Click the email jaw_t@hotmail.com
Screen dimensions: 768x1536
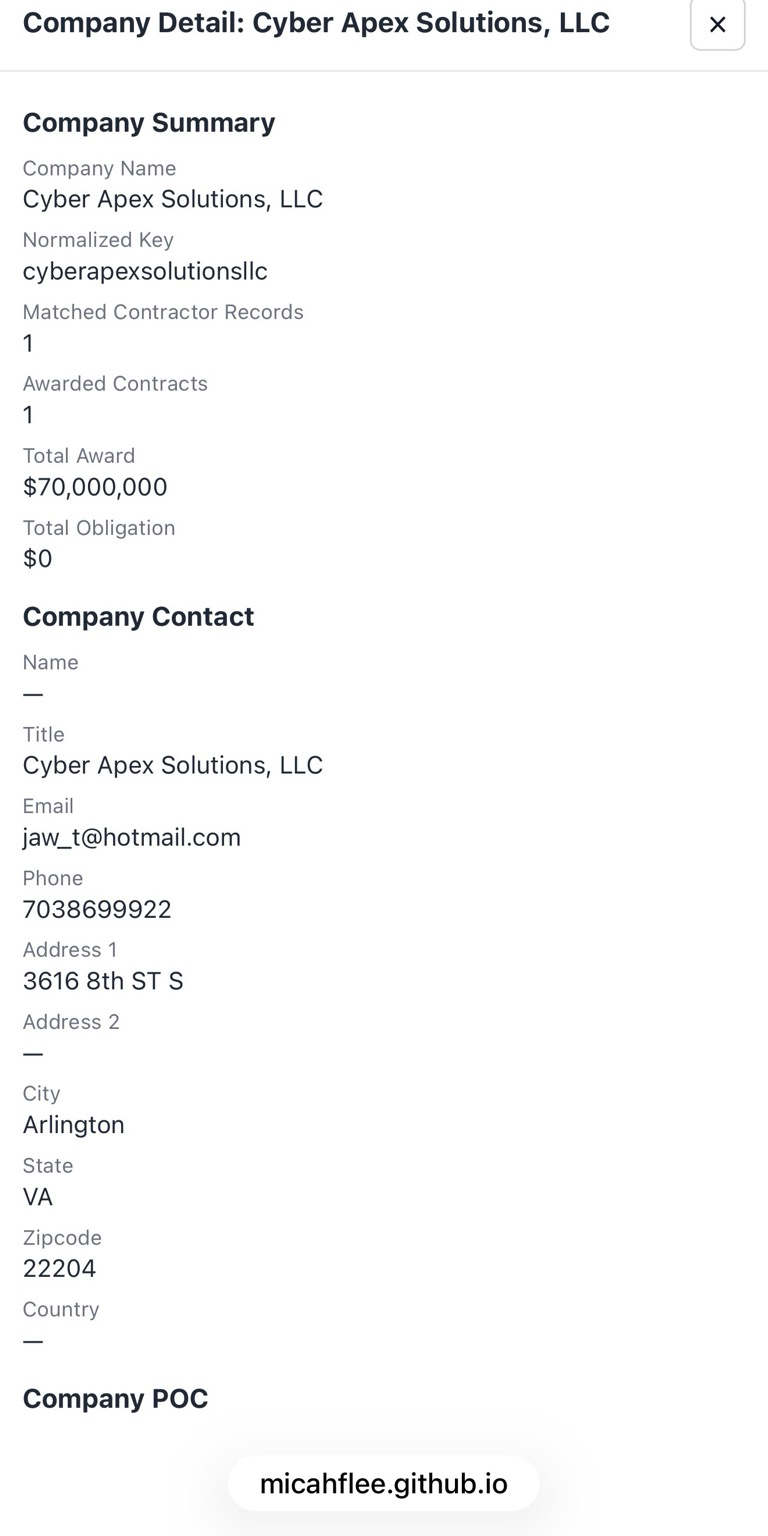coord(132,837)
